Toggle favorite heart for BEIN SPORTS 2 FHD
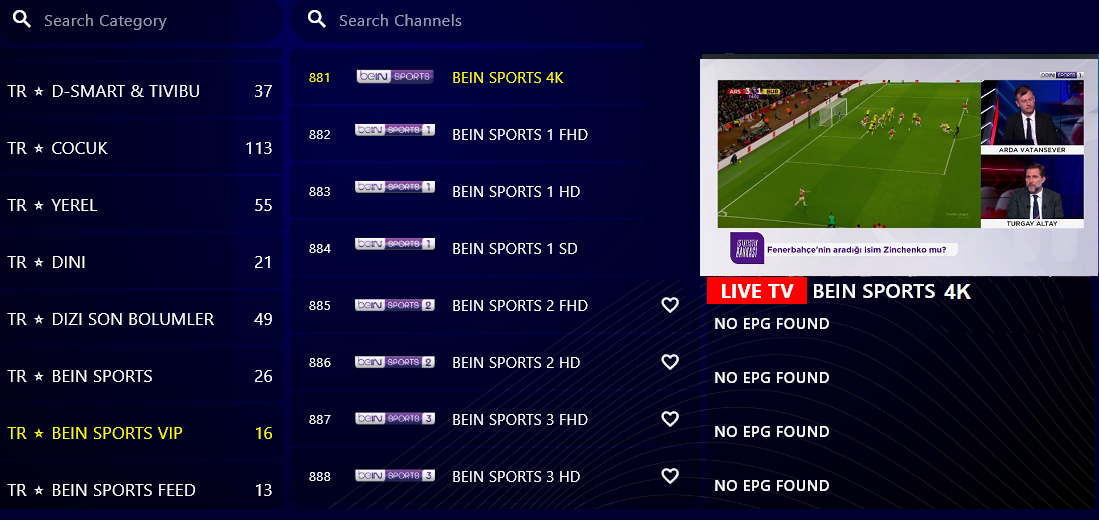The height and width of the screenshot is (520, 1099). coord(670,305)
